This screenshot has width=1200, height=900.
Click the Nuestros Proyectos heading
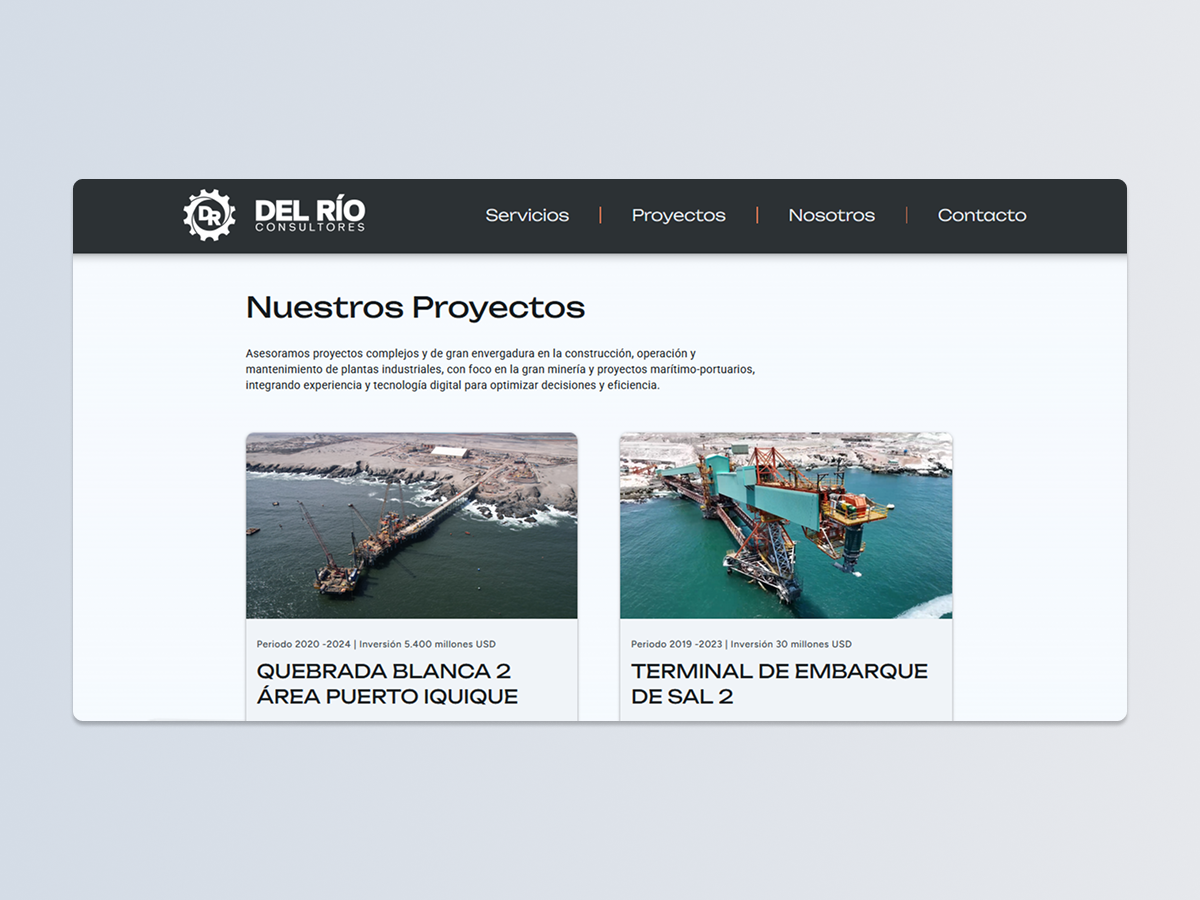415,307
